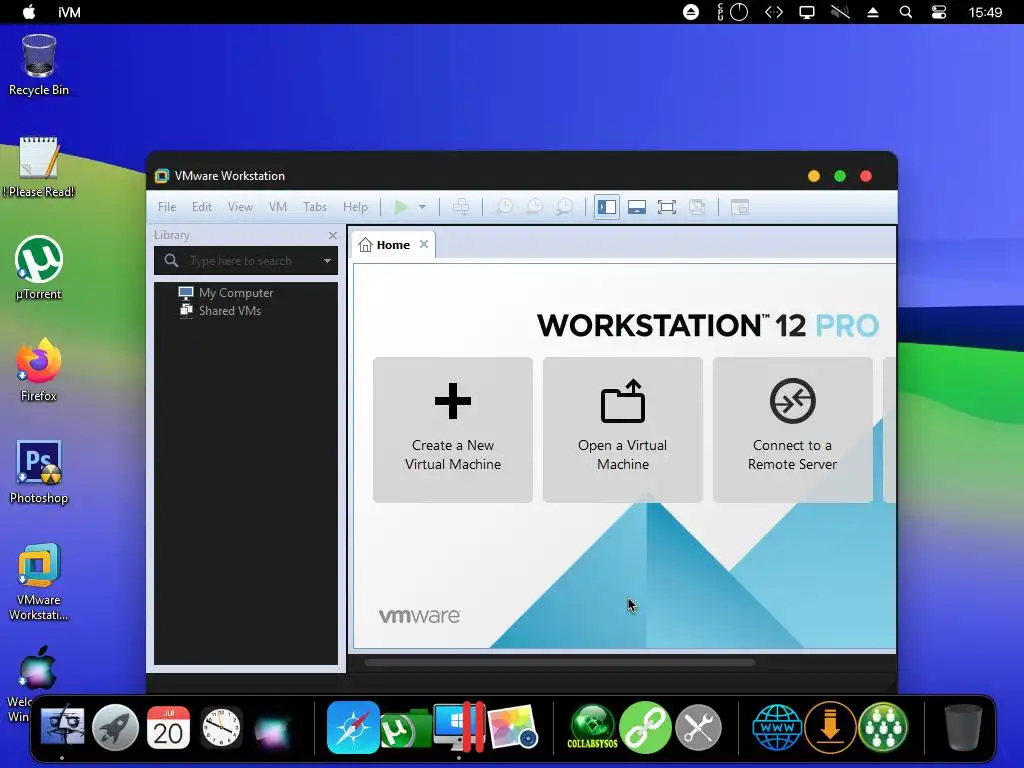The height and width of the screenshot is (768, 1024).
Task: Open the Clock icon in dock
Action: click(221, 727)
